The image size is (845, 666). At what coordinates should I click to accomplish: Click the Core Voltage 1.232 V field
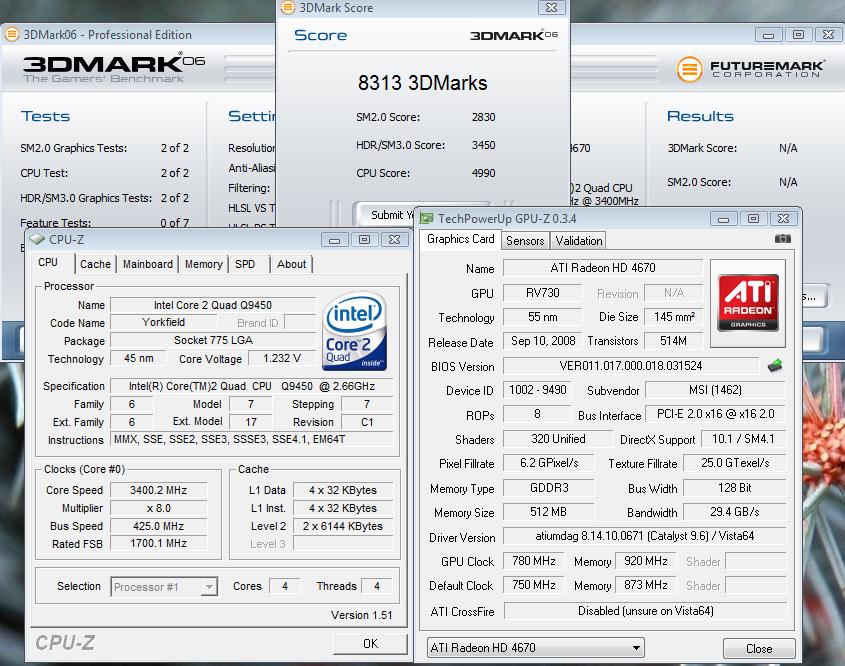(x=282, y=358)
